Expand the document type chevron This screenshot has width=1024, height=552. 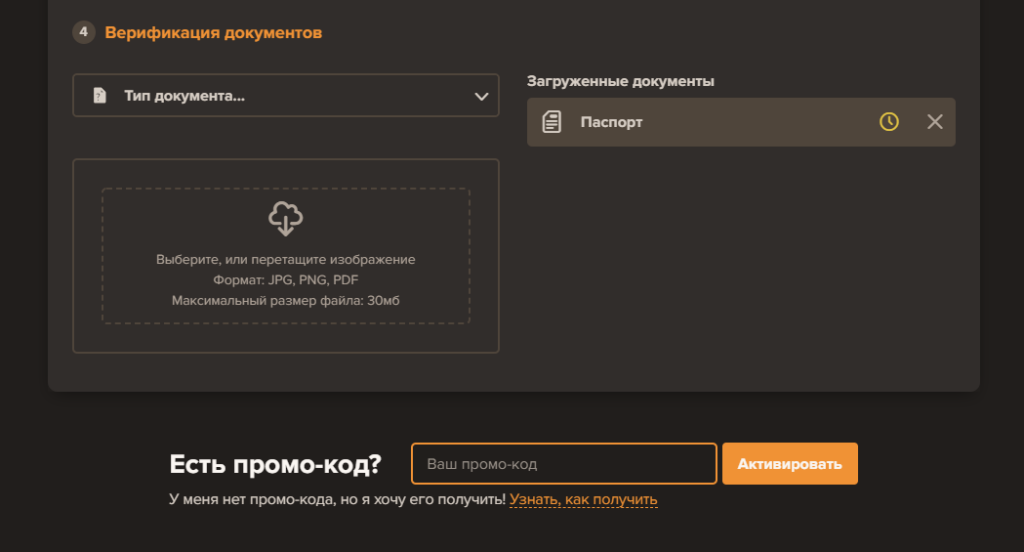(480, 96)
